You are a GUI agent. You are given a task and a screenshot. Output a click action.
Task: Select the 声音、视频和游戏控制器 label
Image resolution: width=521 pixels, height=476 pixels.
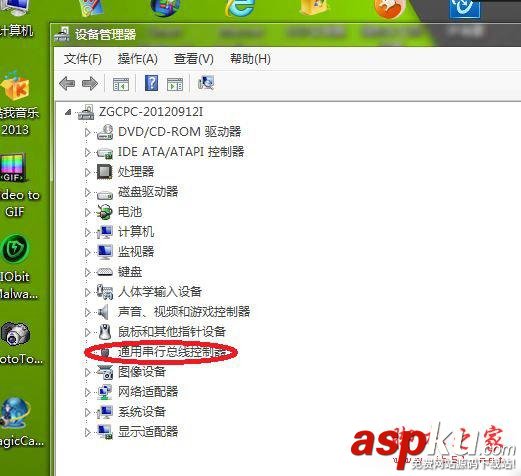click(x=184, y=312)
